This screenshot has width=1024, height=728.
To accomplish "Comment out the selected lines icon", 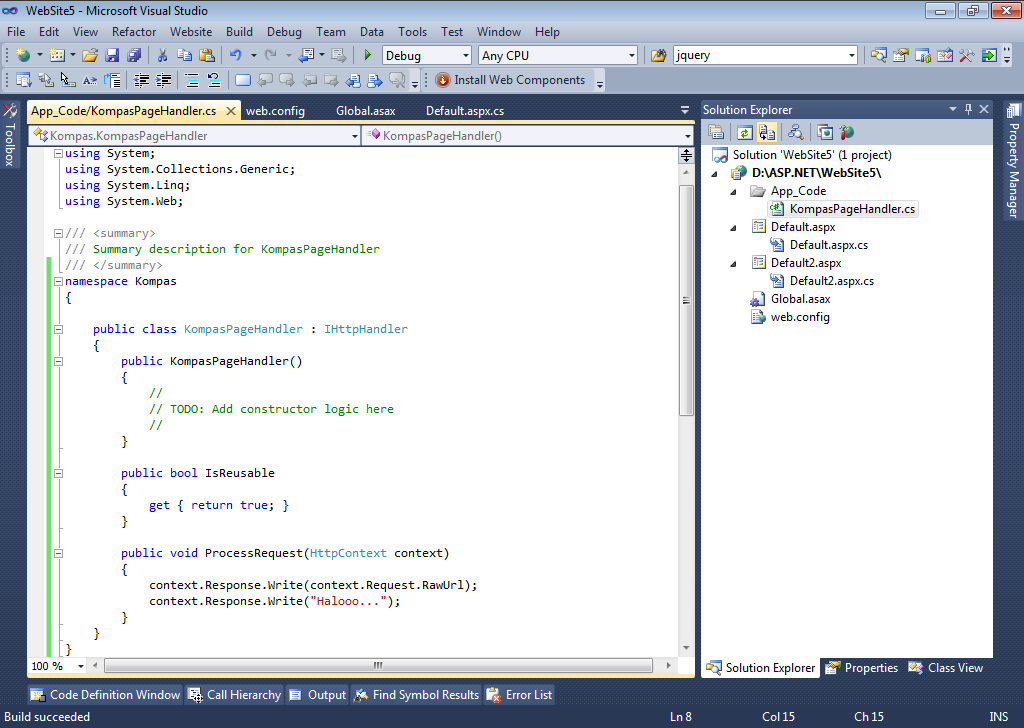I will [x=192, y=80].
